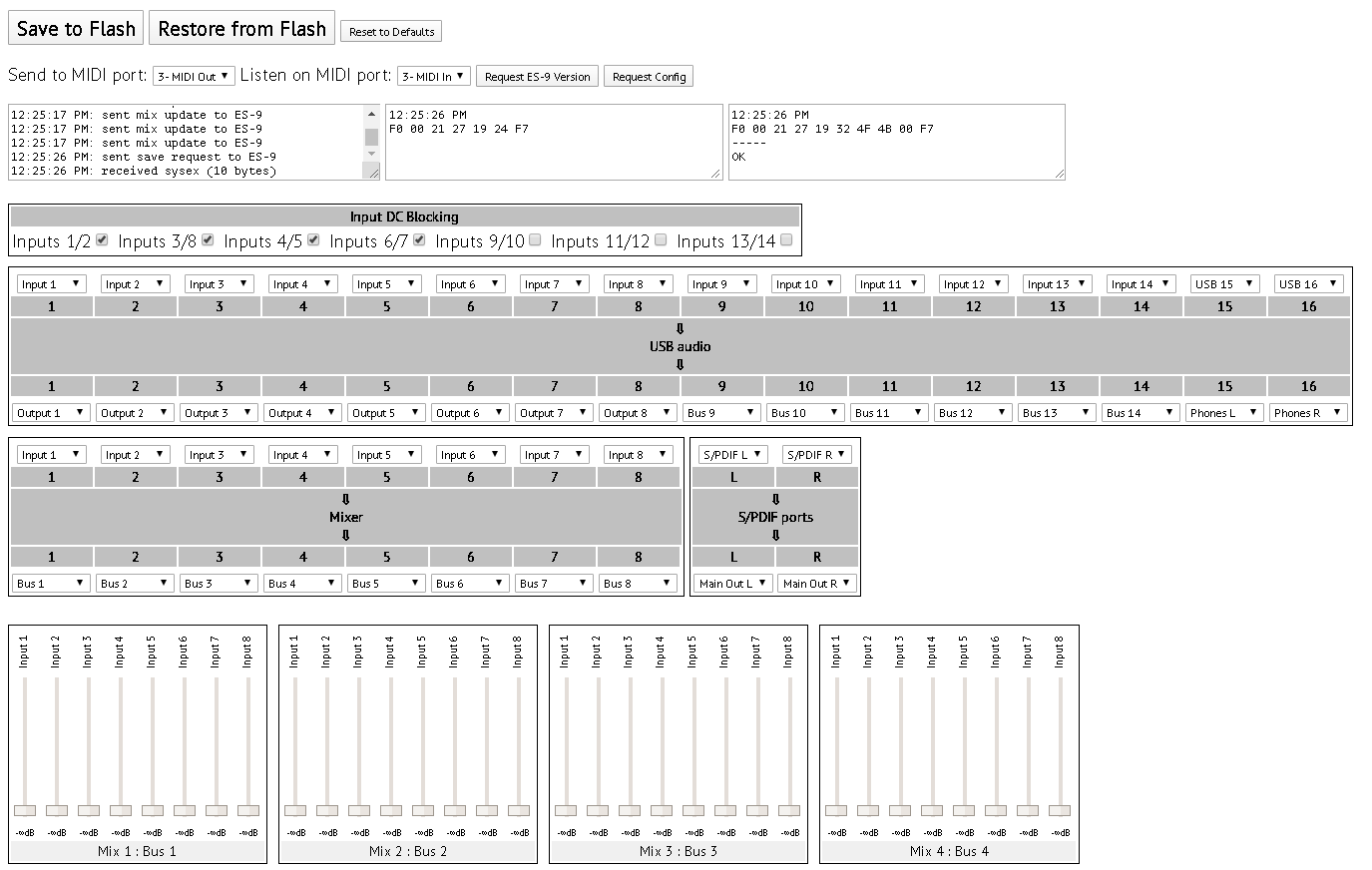The image size is (1372, 870).
Task: Open Mixer channel 4 Input 4 dropdown
Action: coord(302,455)
